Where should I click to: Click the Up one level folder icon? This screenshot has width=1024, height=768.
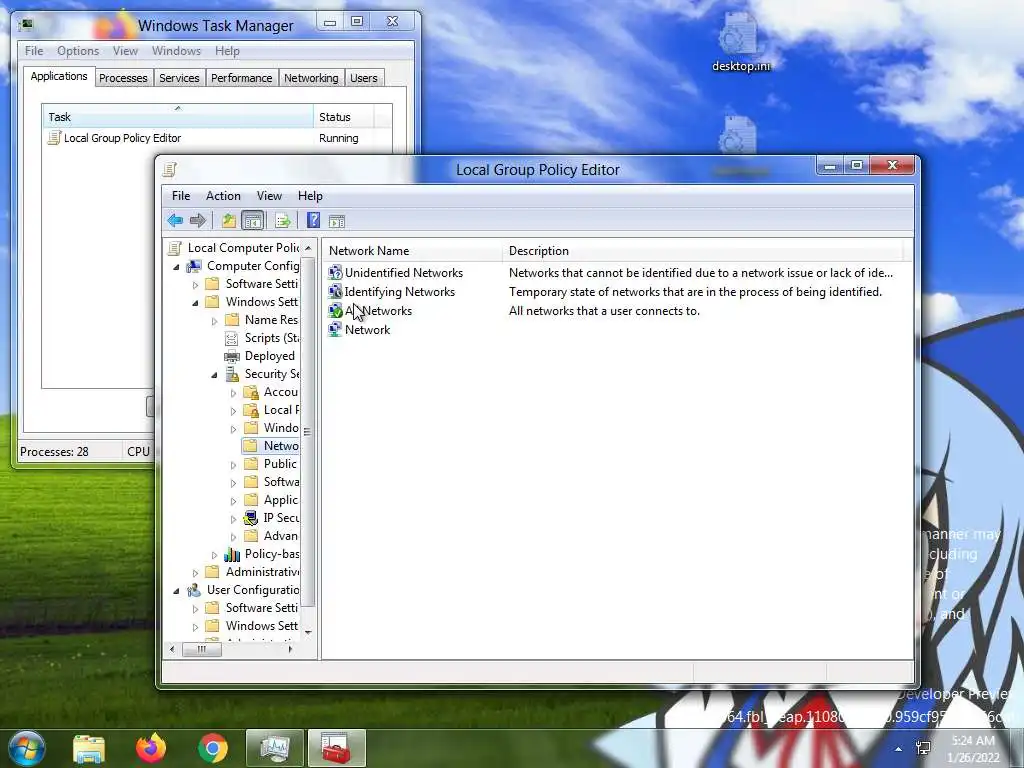point(228,221)
